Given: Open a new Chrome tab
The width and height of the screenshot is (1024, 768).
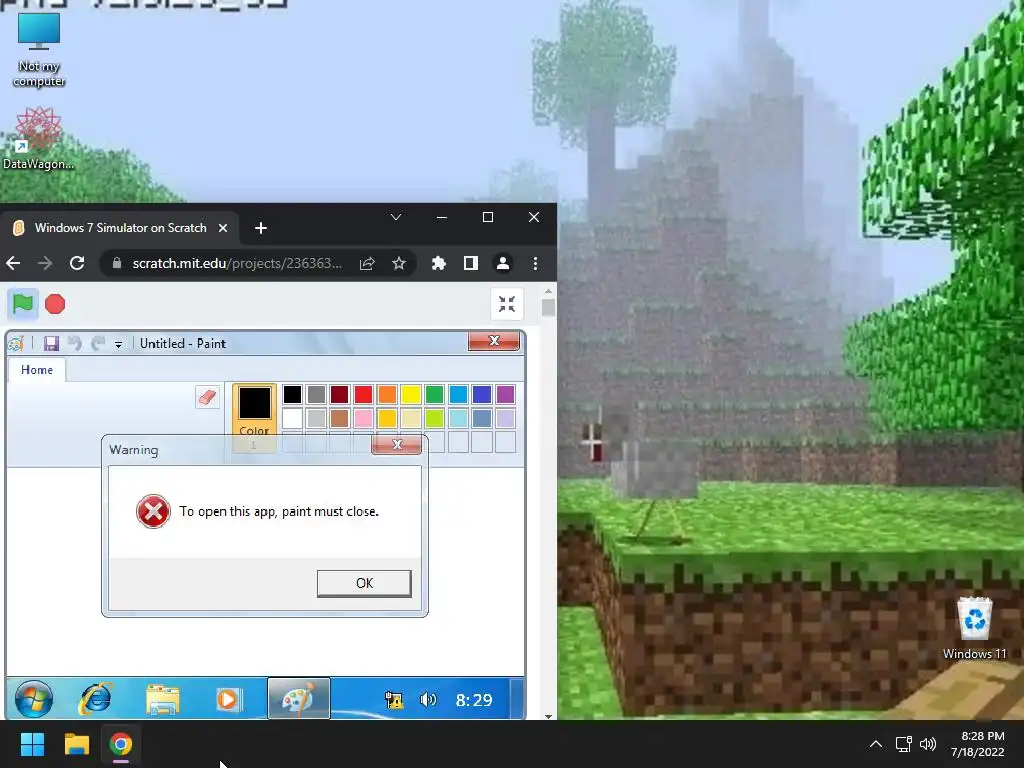Looking at the screenshot, I should click(261, 228).
